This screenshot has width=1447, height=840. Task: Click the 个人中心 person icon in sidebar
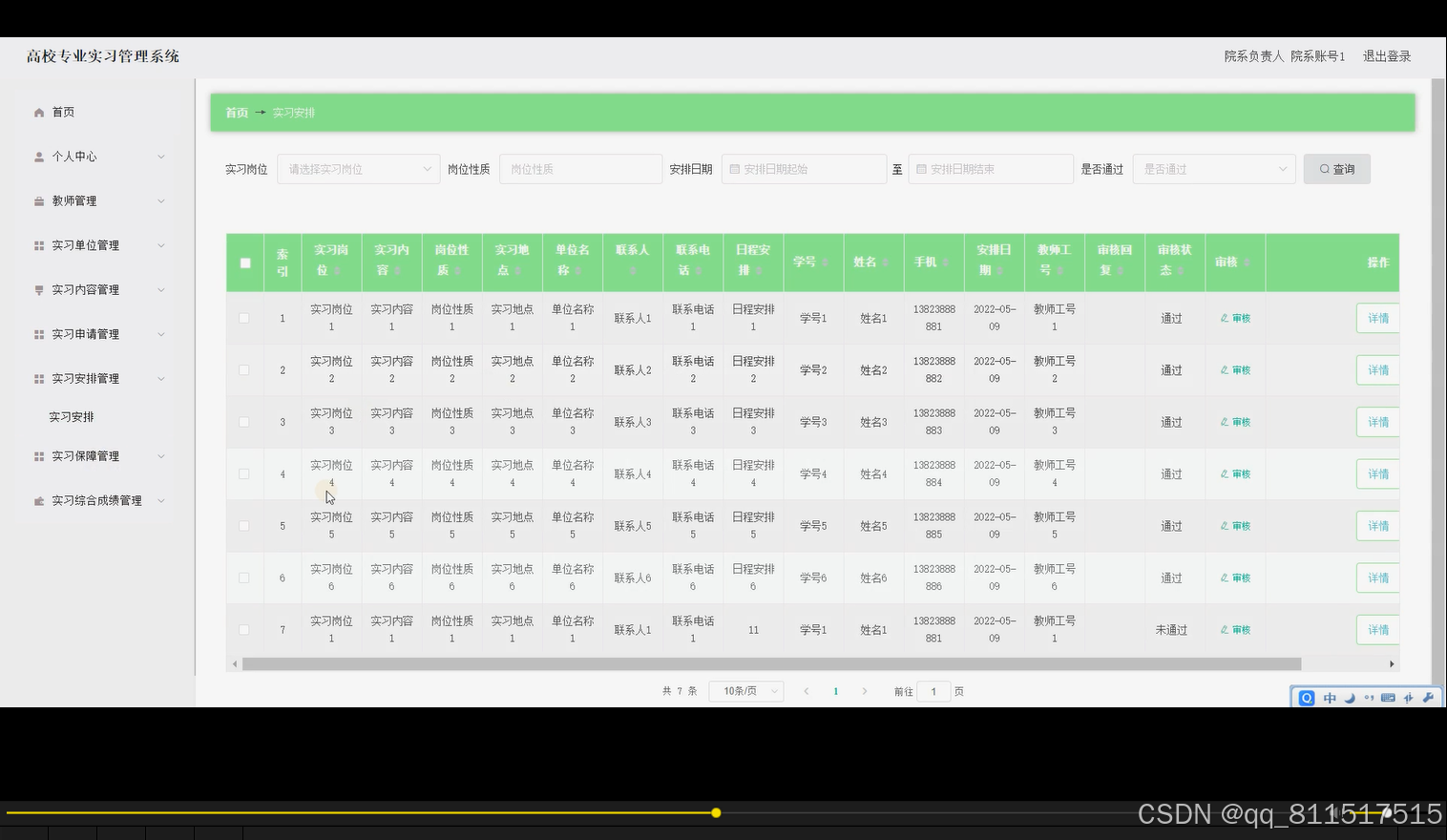[39, 157]
